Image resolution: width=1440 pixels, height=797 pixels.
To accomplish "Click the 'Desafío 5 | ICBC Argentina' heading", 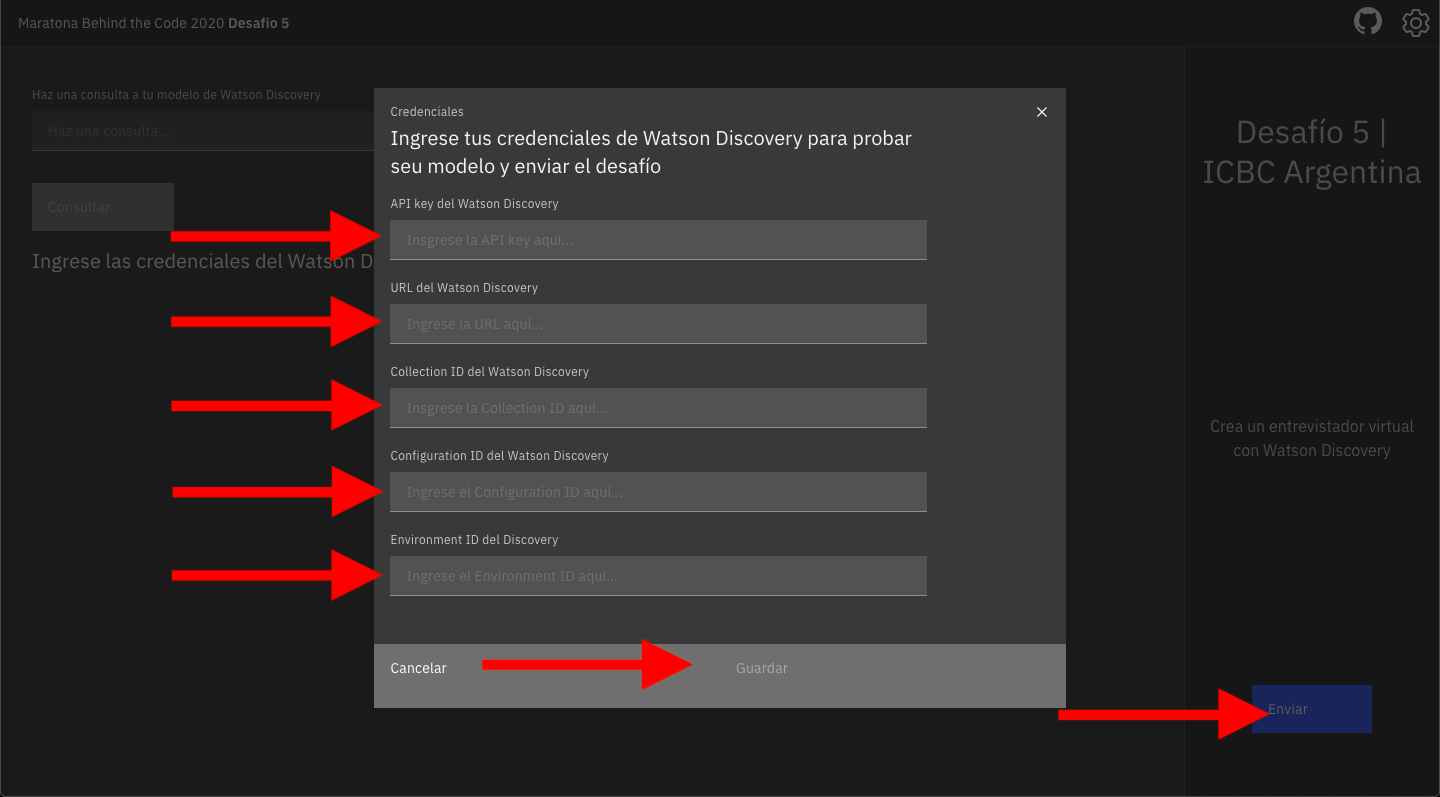I will click(1312, 152).
